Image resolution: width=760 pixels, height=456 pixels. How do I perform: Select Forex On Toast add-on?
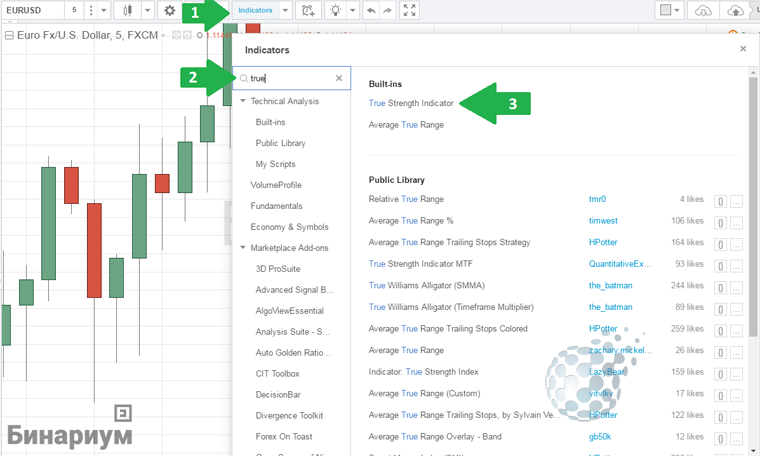tap(284, 436)
